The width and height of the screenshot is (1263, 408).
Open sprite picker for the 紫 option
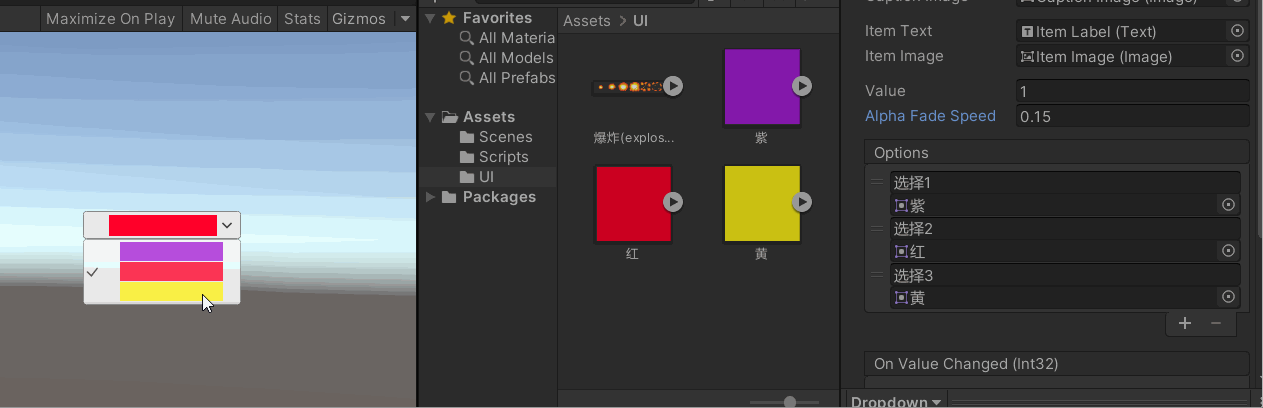[1228, 205]
